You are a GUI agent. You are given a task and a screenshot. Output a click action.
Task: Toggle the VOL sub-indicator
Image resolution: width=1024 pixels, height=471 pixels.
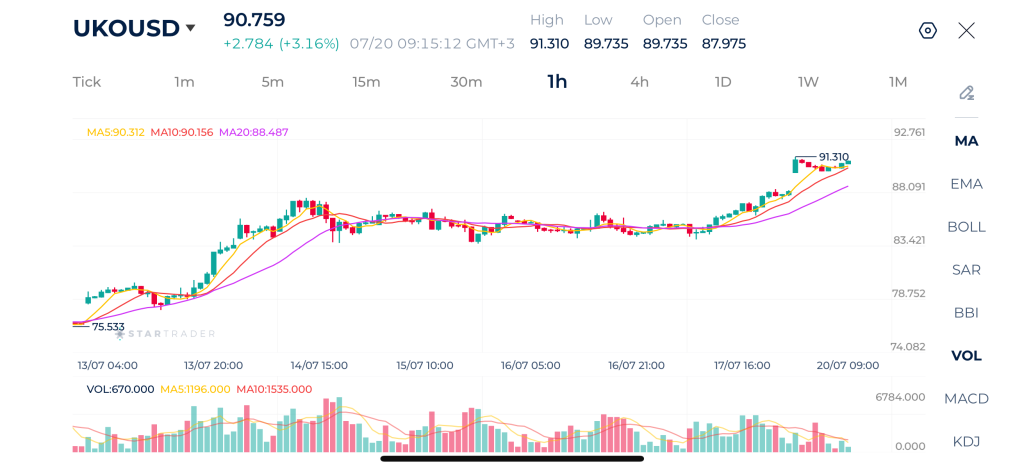[967, 355]
